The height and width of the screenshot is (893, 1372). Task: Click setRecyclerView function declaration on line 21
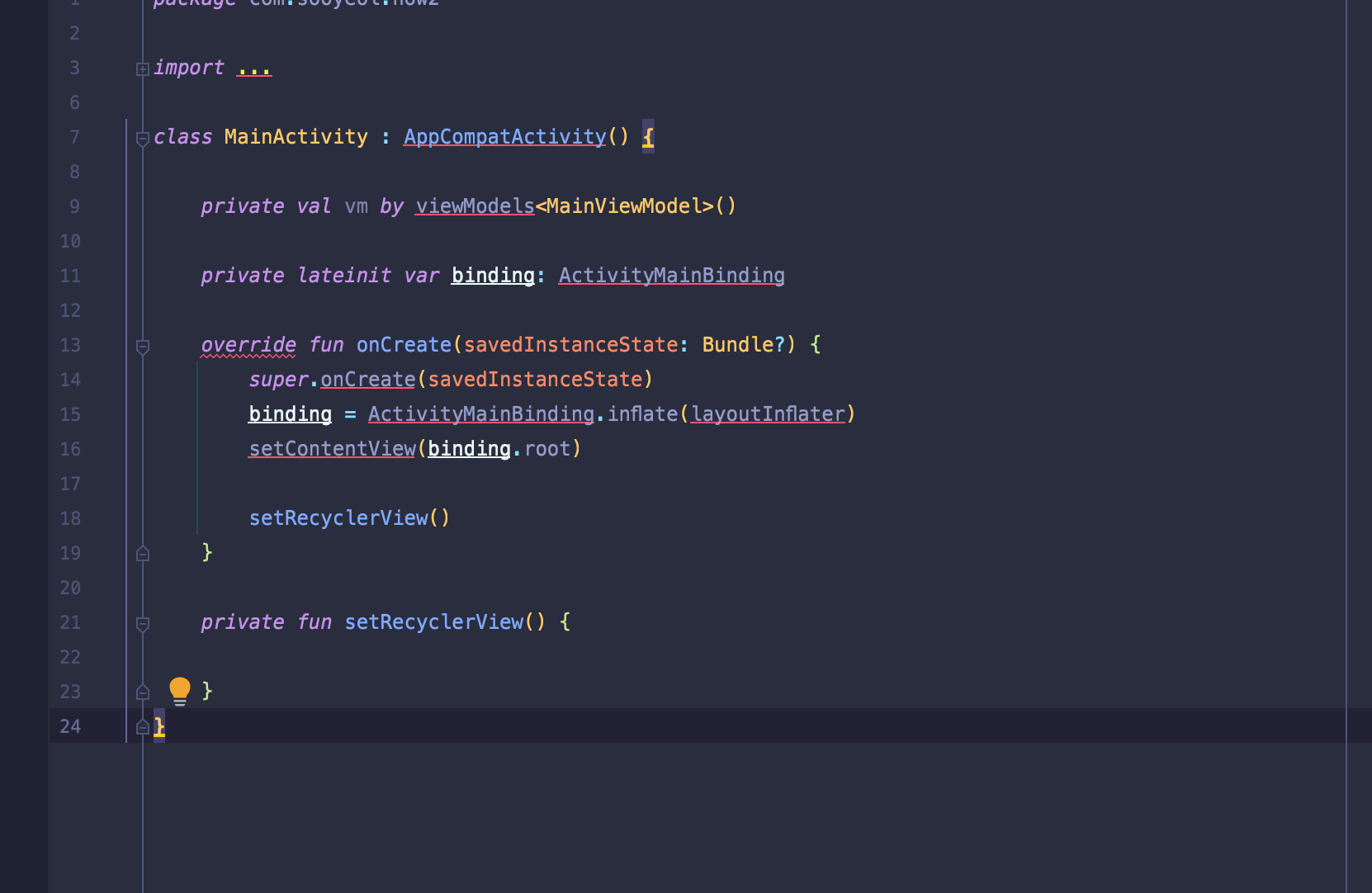point(433,622)
